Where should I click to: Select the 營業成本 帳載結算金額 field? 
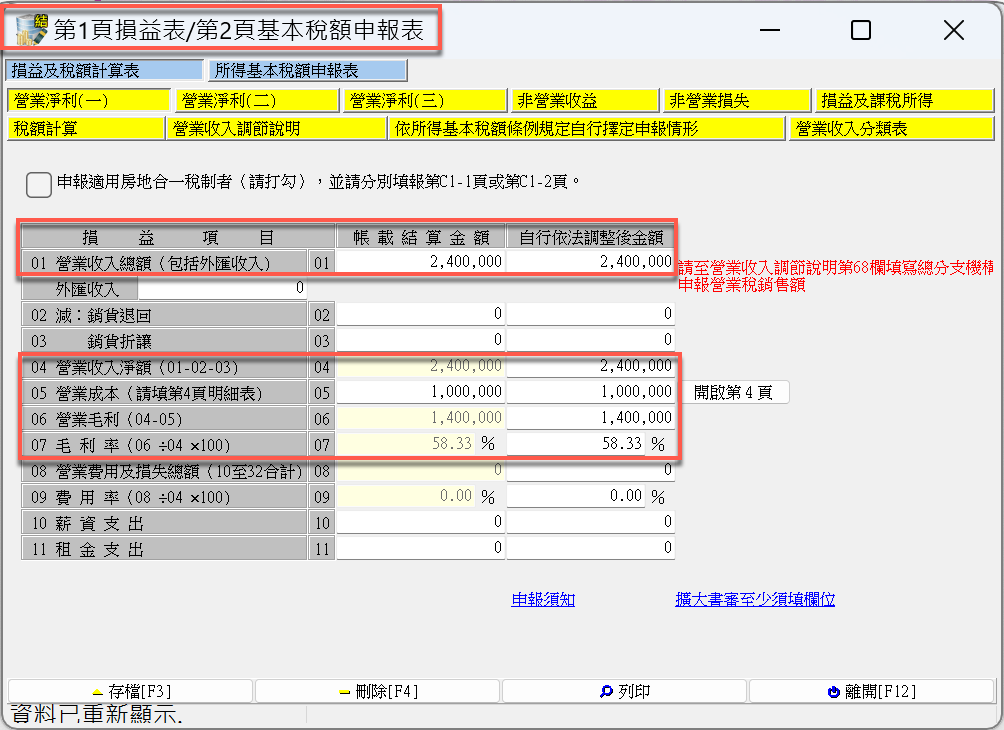point(421,392)
